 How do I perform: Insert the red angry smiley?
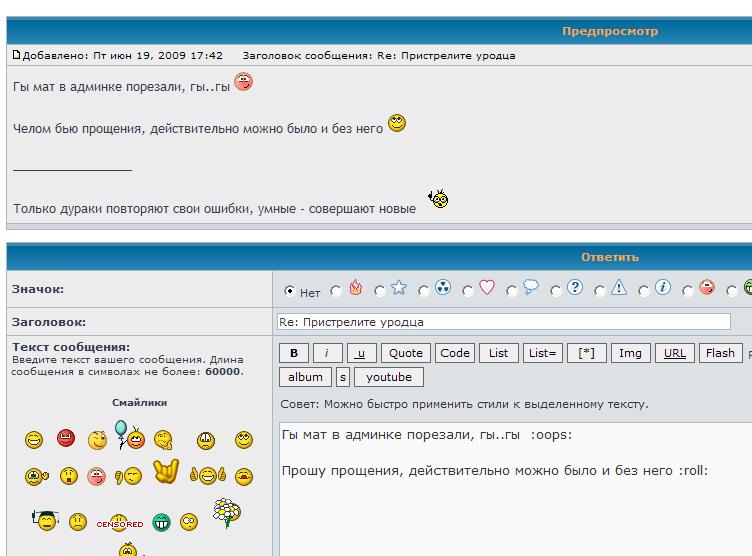[x=65, y=438]
